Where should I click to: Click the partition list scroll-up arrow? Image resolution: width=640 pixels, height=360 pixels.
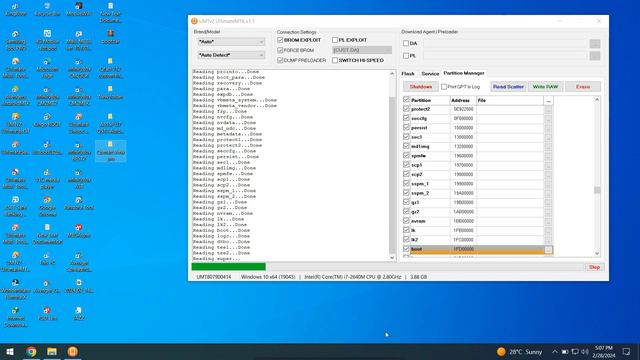597,100
